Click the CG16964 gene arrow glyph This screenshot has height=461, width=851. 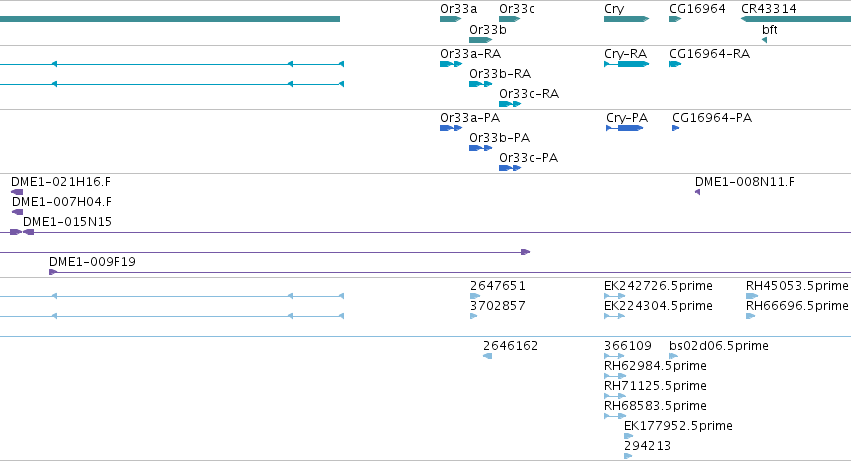click(x=675, y=20)
